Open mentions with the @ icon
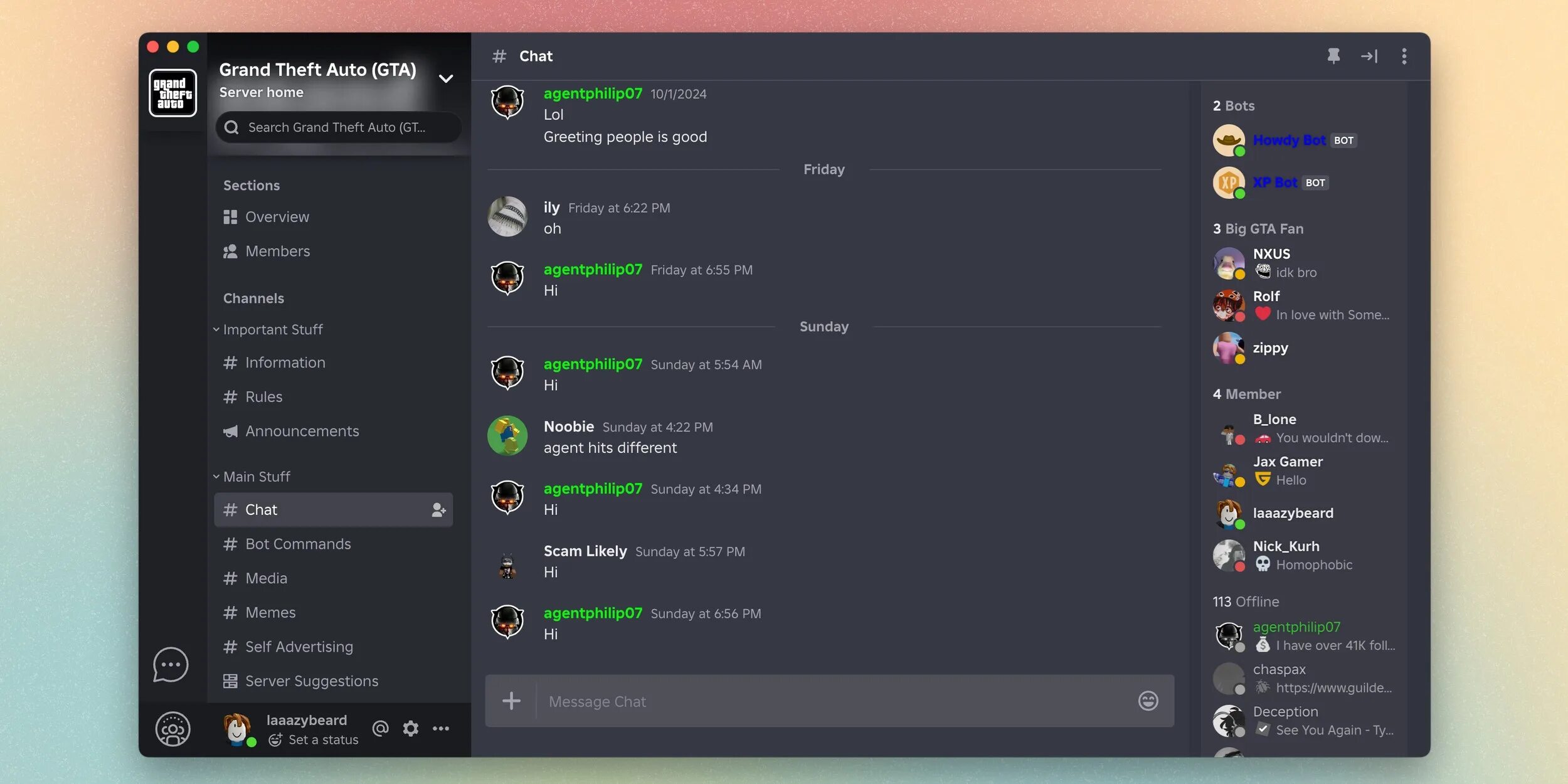This screenshot has width=1568, height=784. click(380, 728)
